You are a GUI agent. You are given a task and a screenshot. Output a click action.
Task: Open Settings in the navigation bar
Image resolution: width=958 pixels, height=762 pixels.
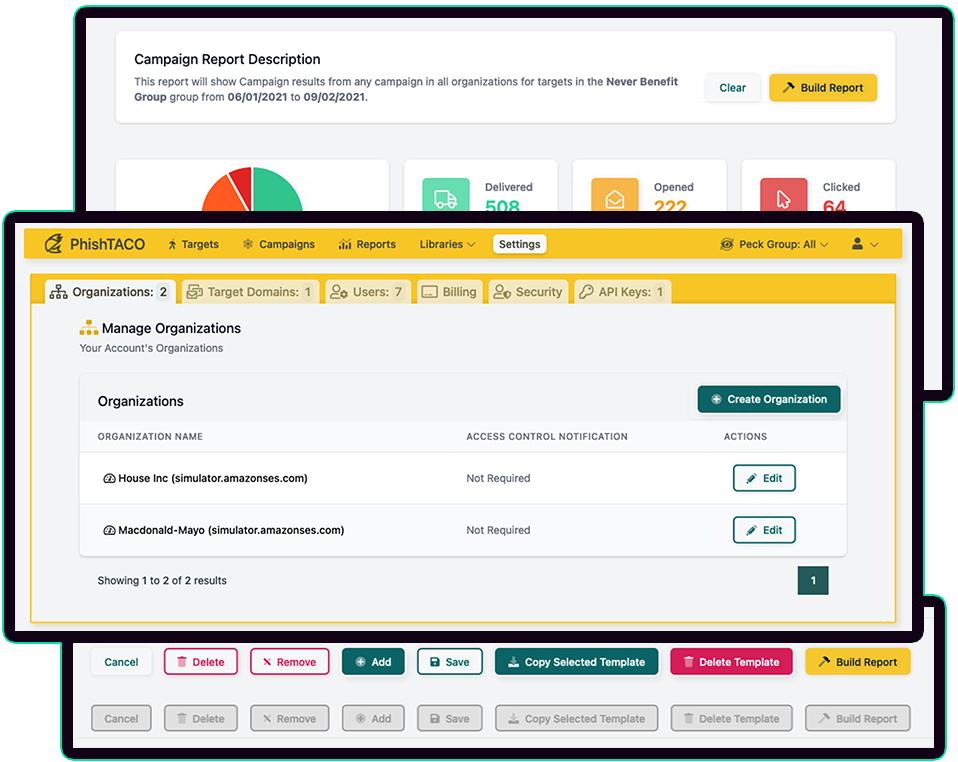519,243
